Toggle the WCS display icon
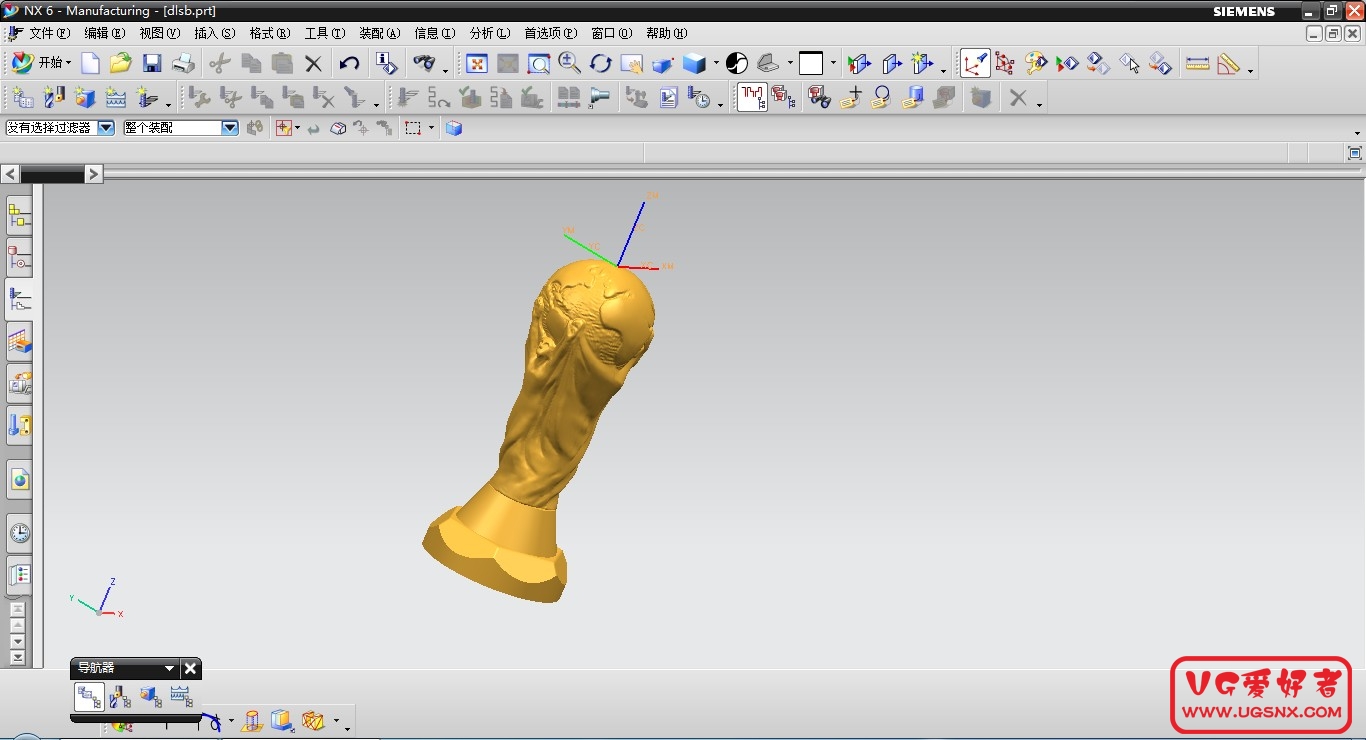1366x740 pixels. tap(975, 63)
